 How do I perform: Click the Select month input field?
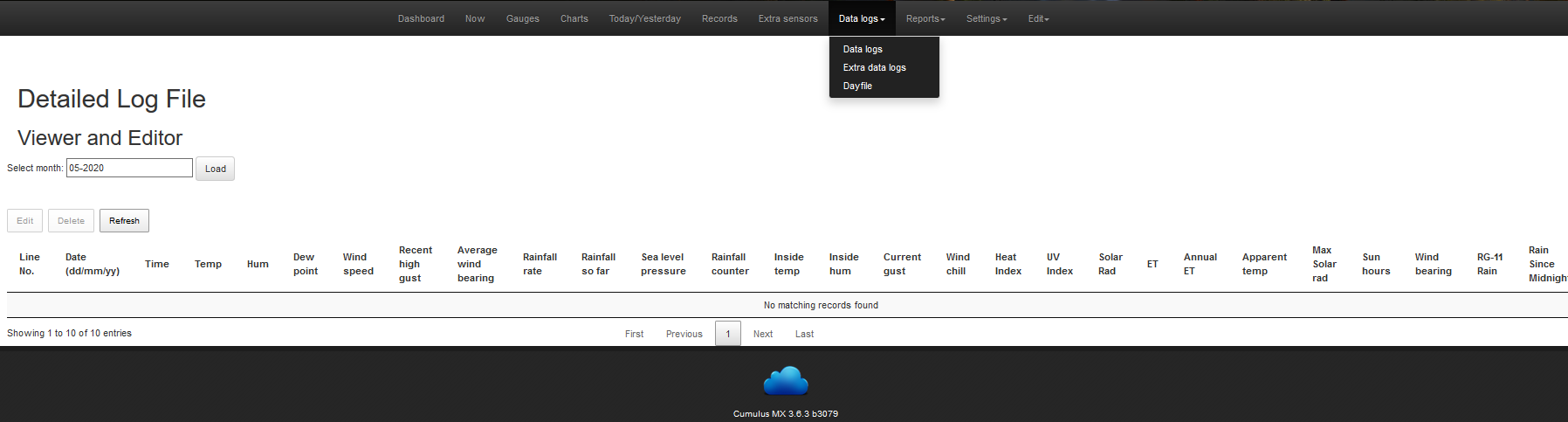click(129, 168)
